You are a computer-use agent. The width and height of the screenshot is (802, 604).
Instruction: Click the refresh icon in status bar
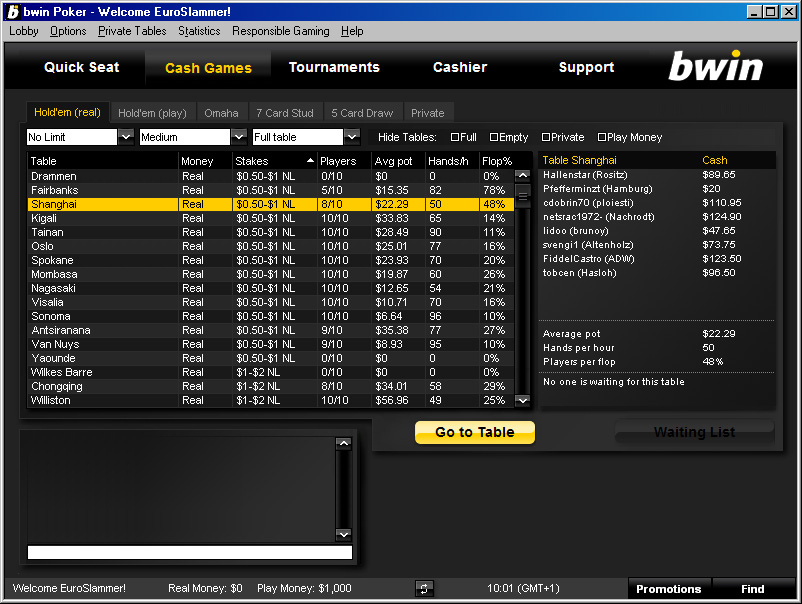[424, 588]
